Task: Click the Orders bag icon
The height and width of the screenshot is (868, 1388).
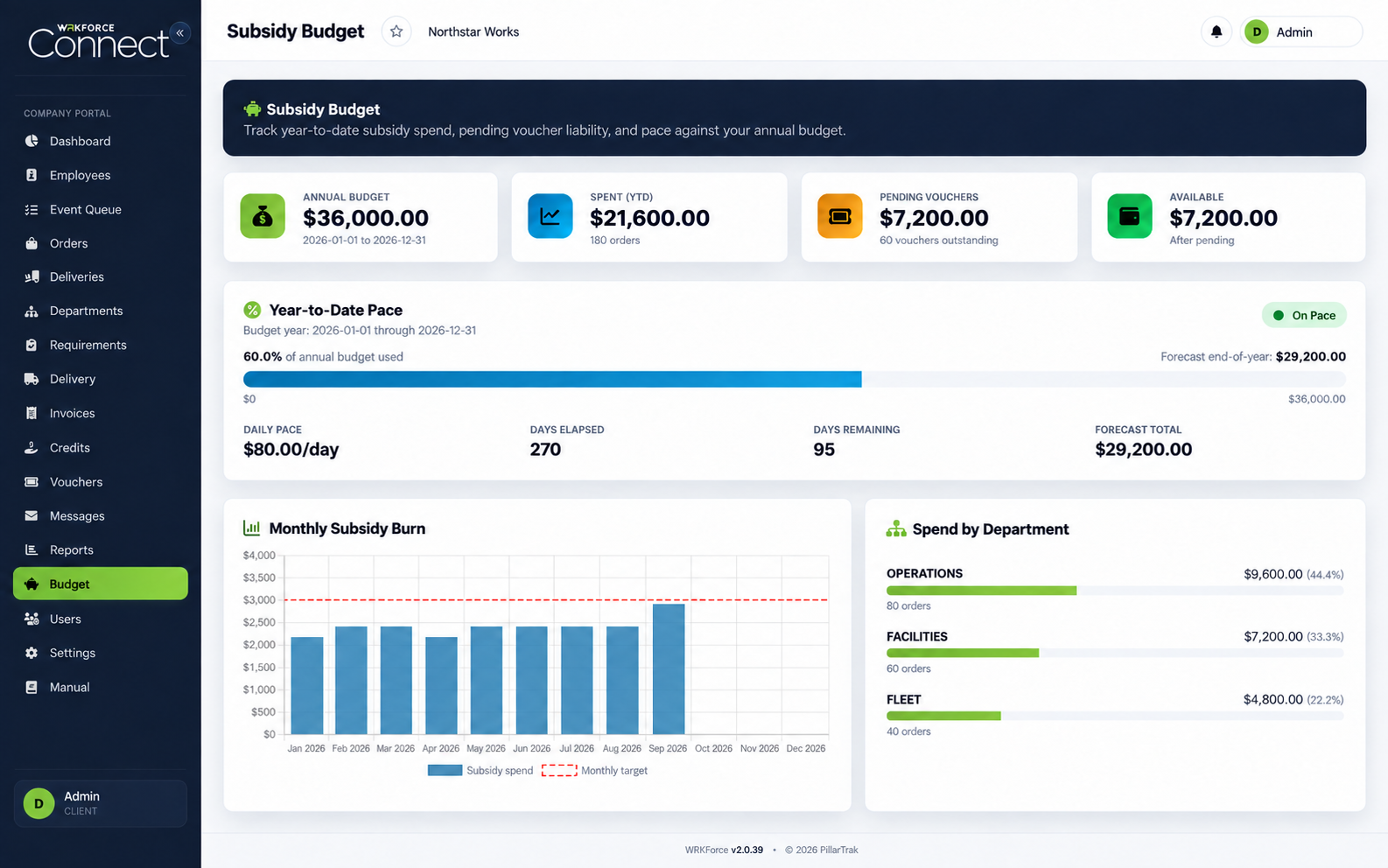Action: [x=32, y=243]
